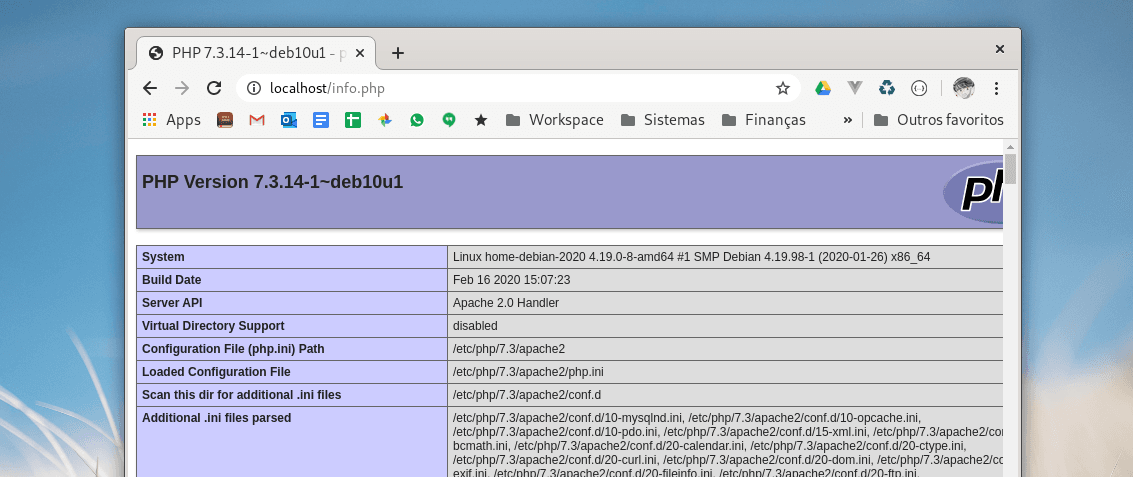
Task: Open the Google Docs bookmark
Action: (321, 120)
